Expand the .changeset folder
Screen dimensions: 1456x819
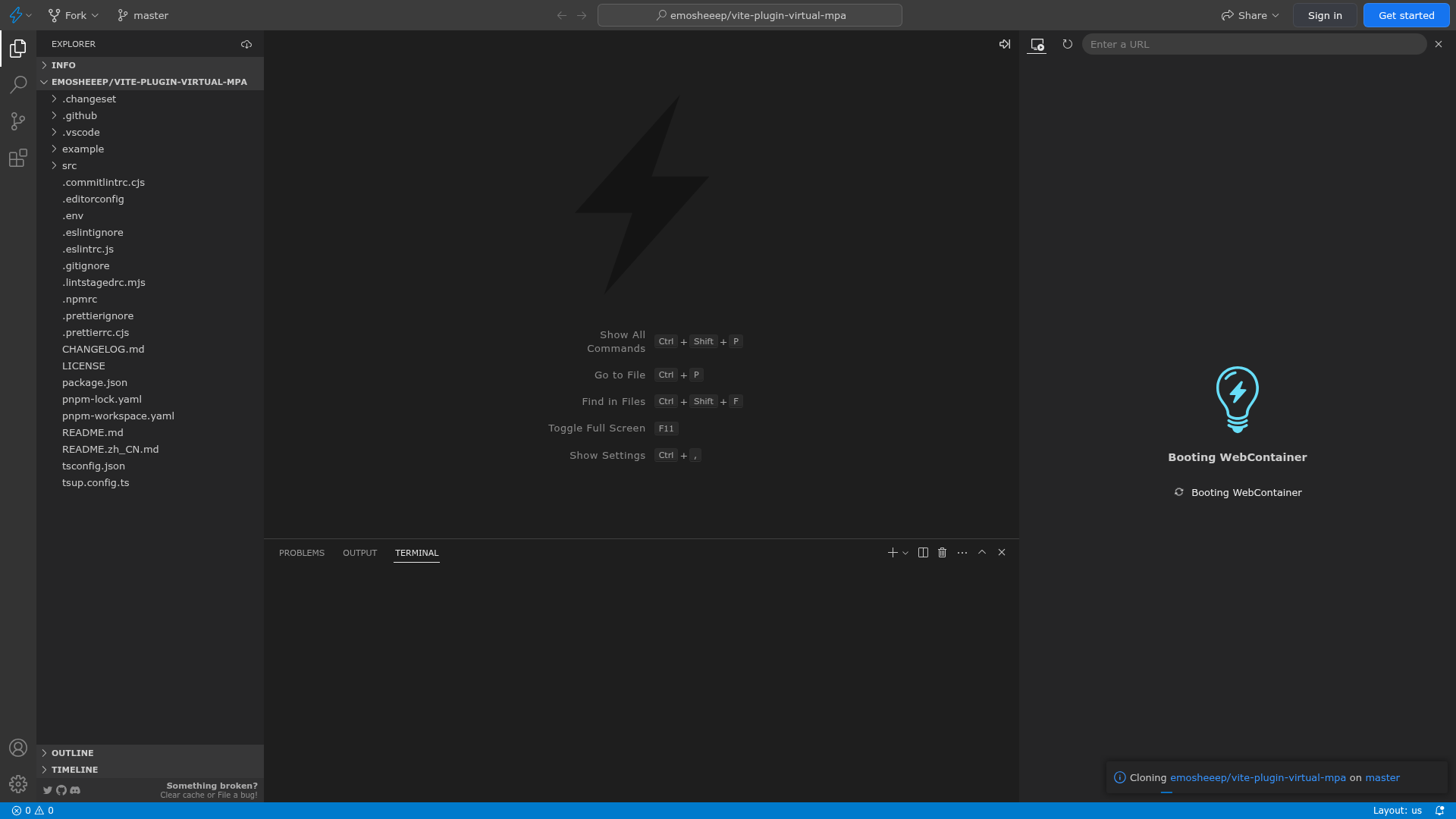(150, 99)
